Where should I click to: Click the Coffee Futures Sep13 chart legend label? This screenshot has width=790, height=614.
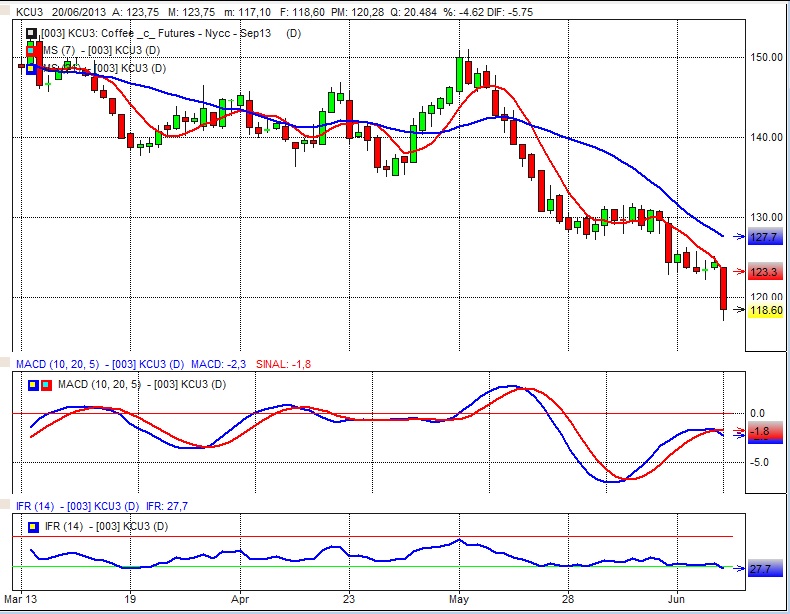[x=160, y=34]
